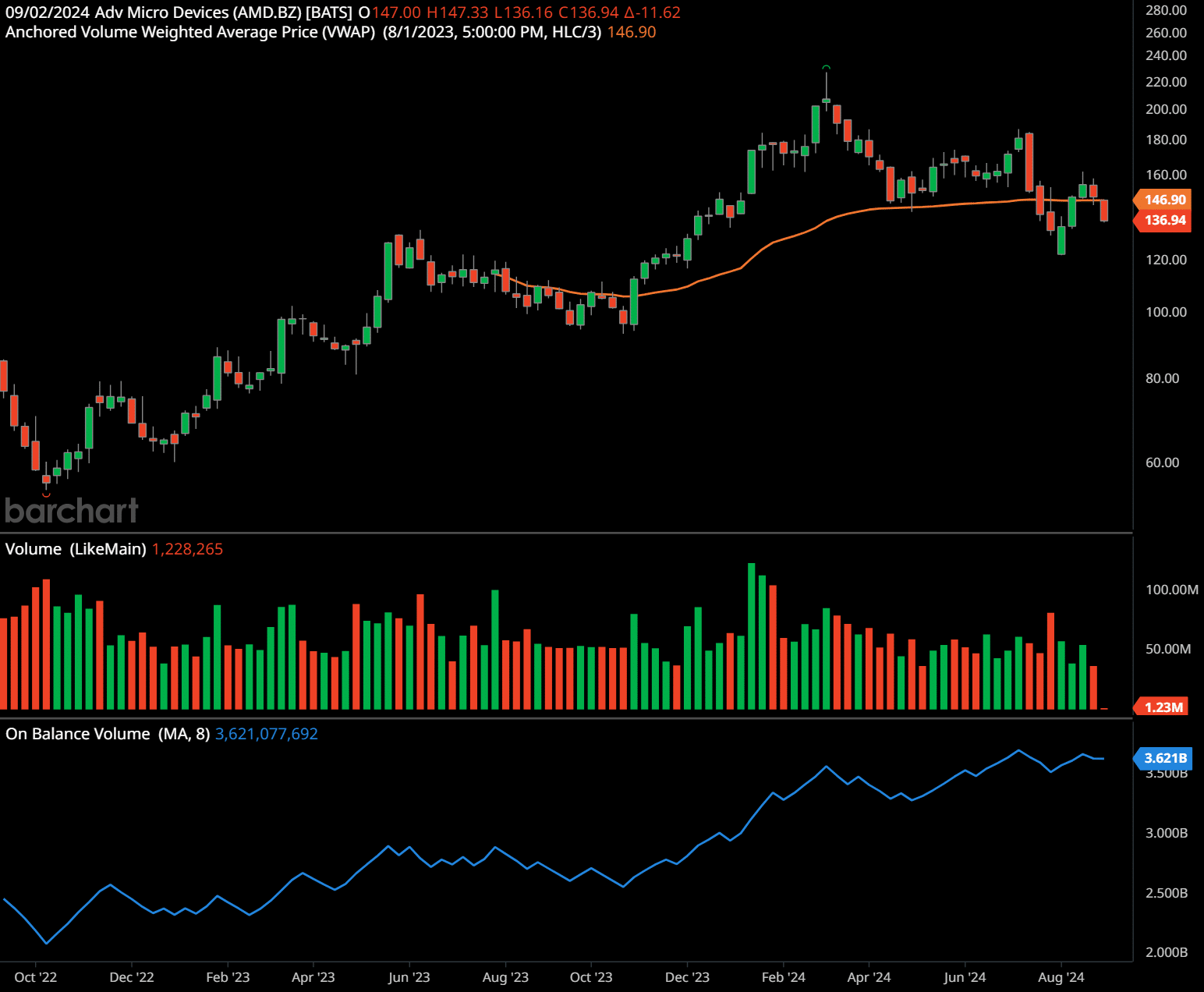This screenshot has width=1204, height=992.
Task: Click the 260.00 price axis label
Action: pos(1166,33)
